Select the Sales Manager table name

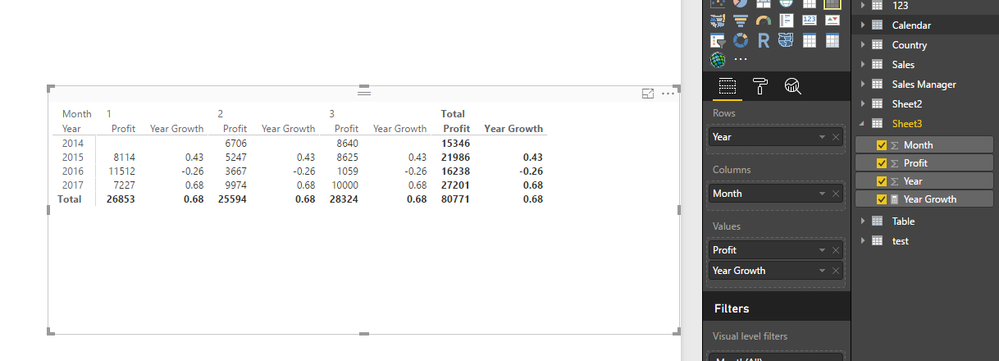point(924,84)
